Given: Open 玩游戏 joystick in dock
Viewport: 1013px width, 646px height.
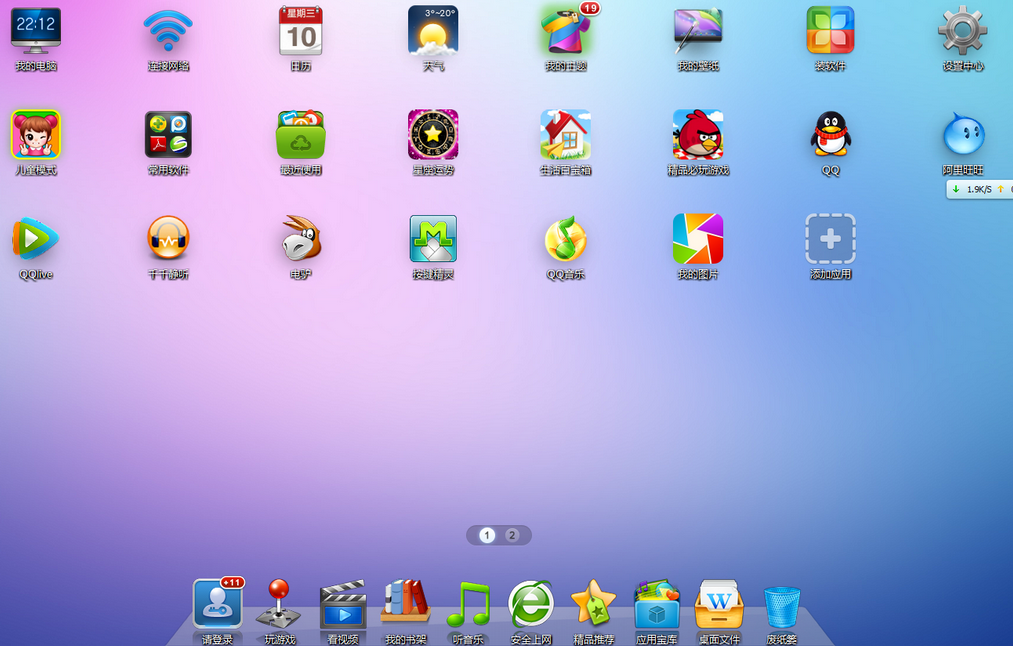Looking at the screenshot, I should tap(278, 603).
